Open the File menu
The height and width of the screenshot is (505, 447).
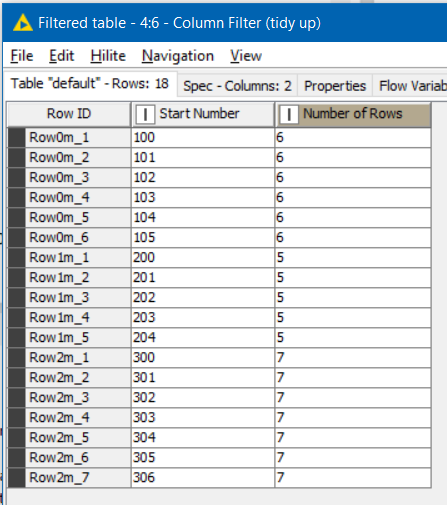click(x=22, y=56)
